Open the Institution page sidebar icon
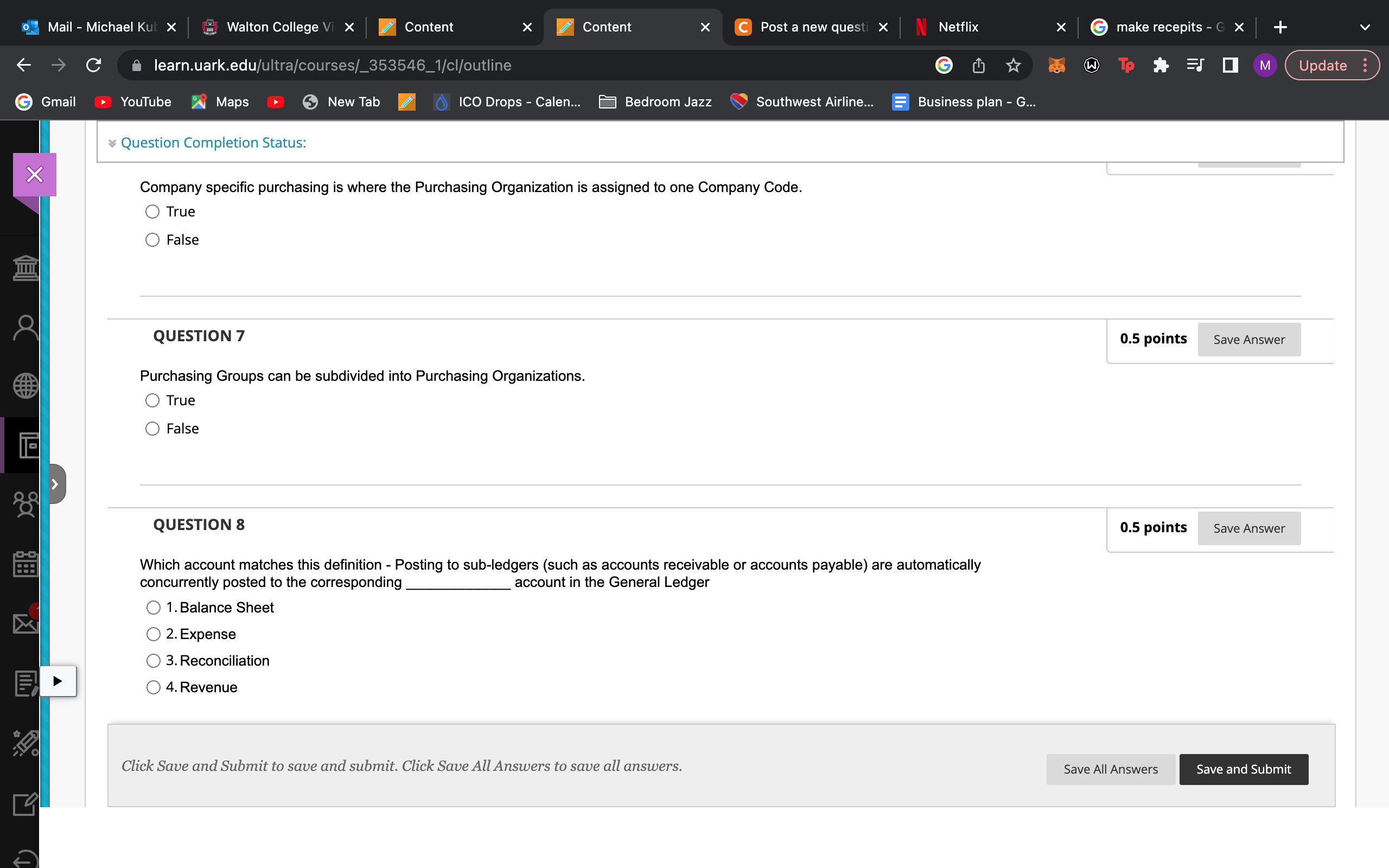The width and height of the screenshot is (1389, 868). click(x=26, y=268)
